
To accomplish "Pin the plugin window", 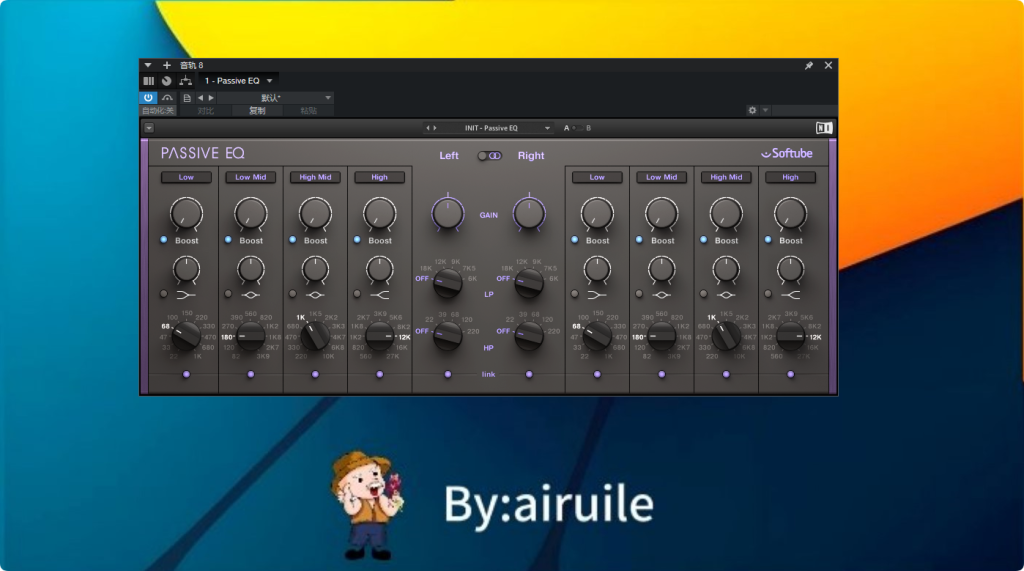I will click(808, 65).
